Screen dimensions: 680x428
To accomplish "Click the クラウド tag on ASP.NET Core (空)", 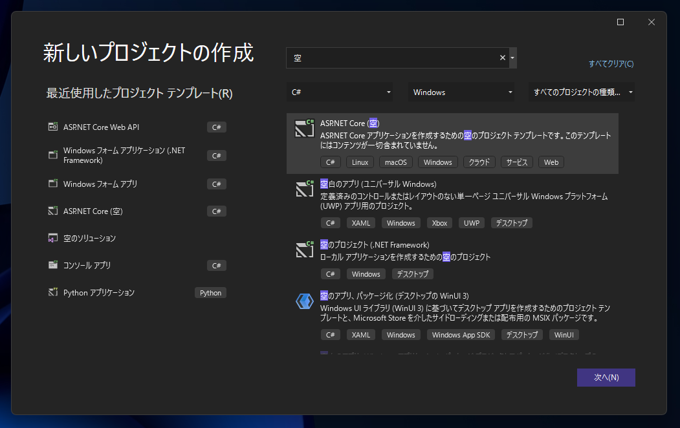I will 479,162.
